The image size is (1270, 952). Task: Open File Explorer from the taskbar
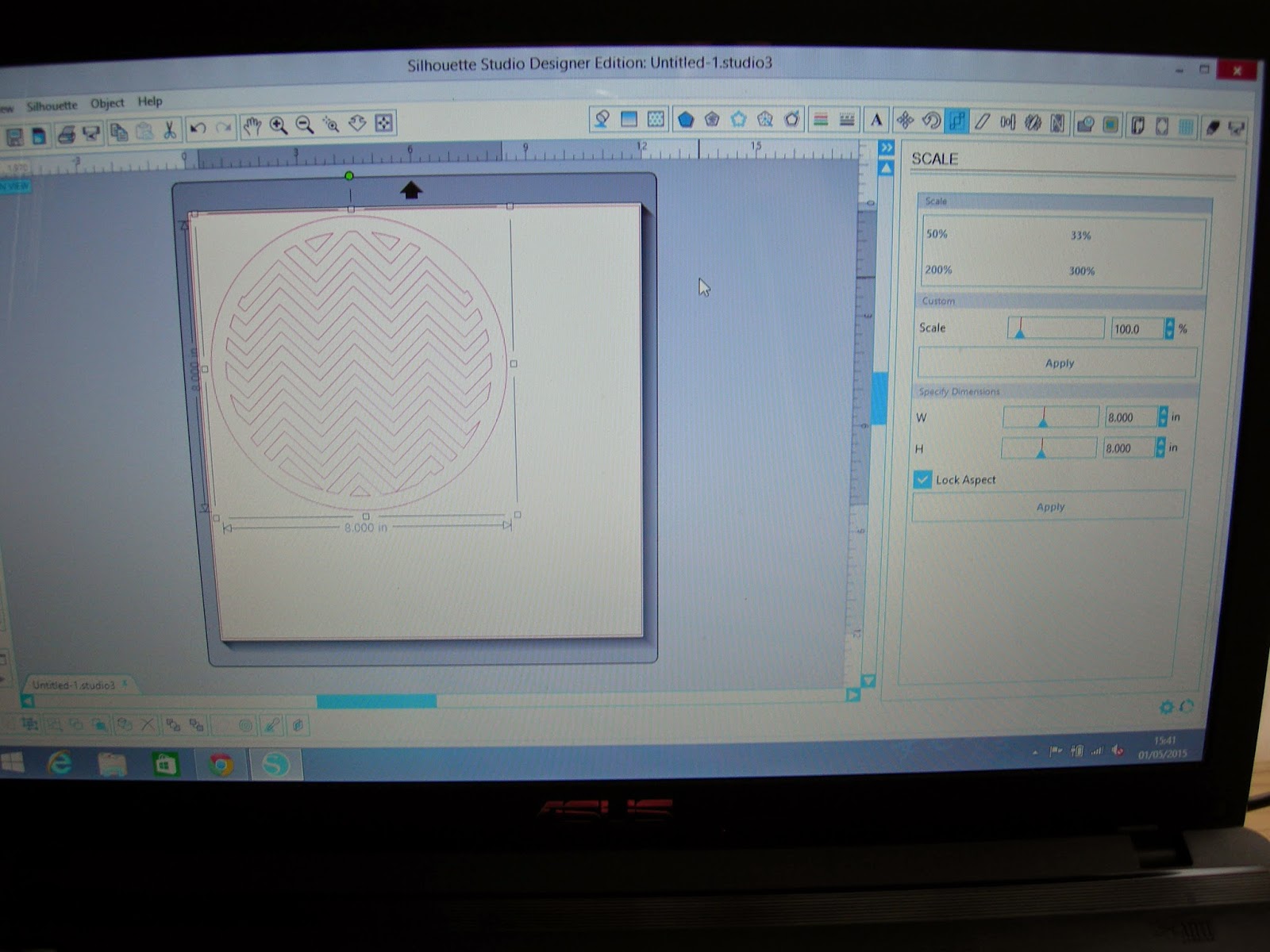click(x=112, y=765)
